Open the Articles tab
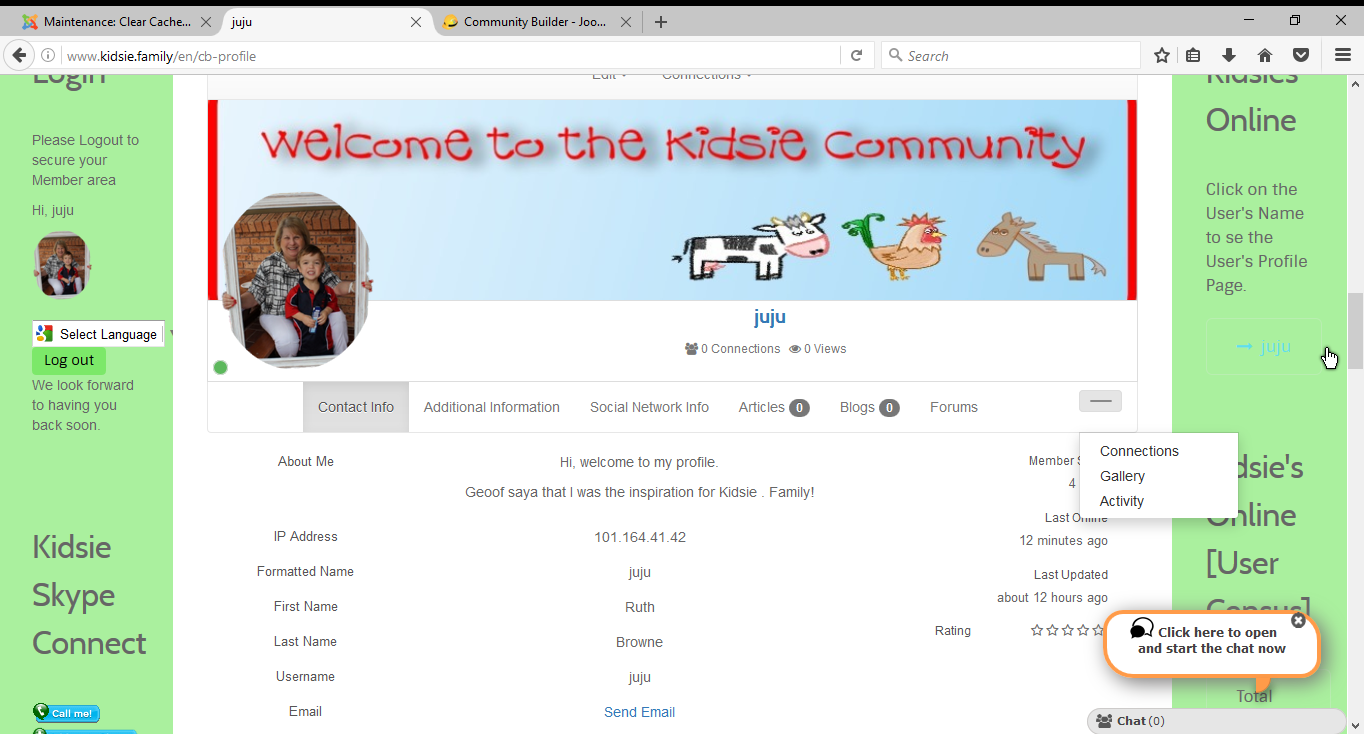Image resolution: width=1364 pixels, height=734 pixels. [x=774, y=407]
